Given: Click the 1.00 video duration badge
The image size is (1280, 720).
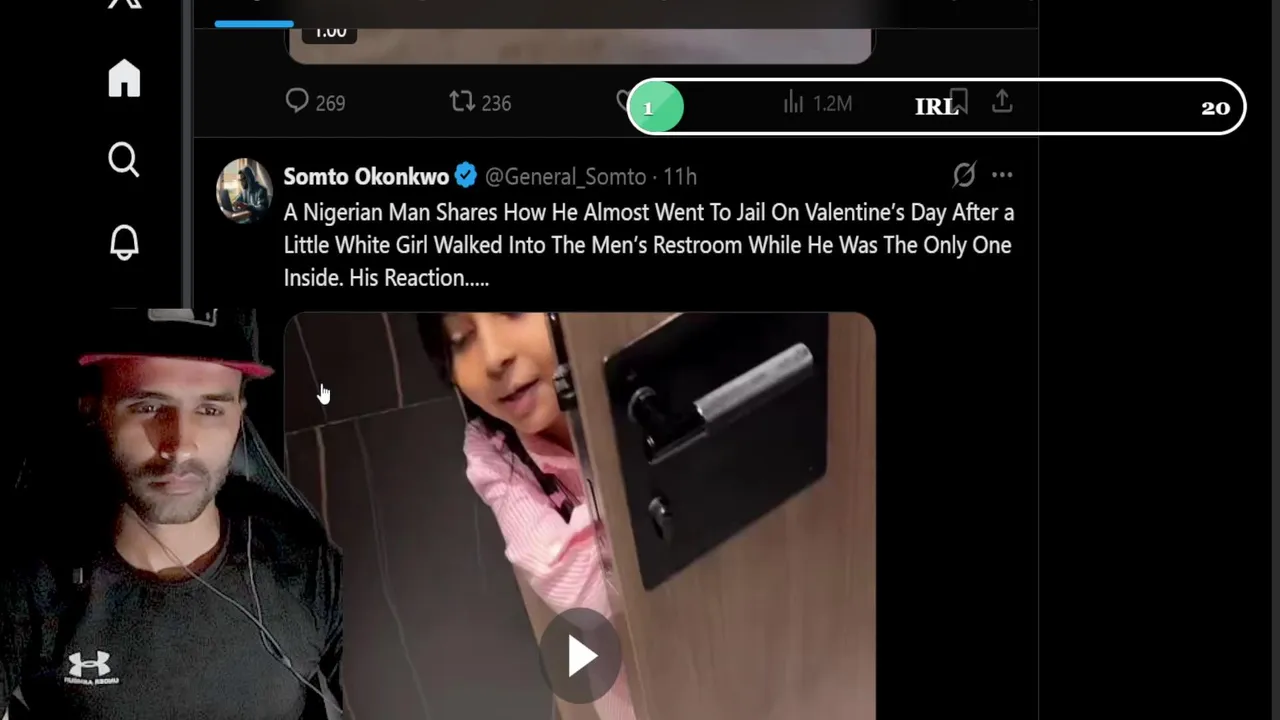Looking at the screenshot, I should 330,31.
